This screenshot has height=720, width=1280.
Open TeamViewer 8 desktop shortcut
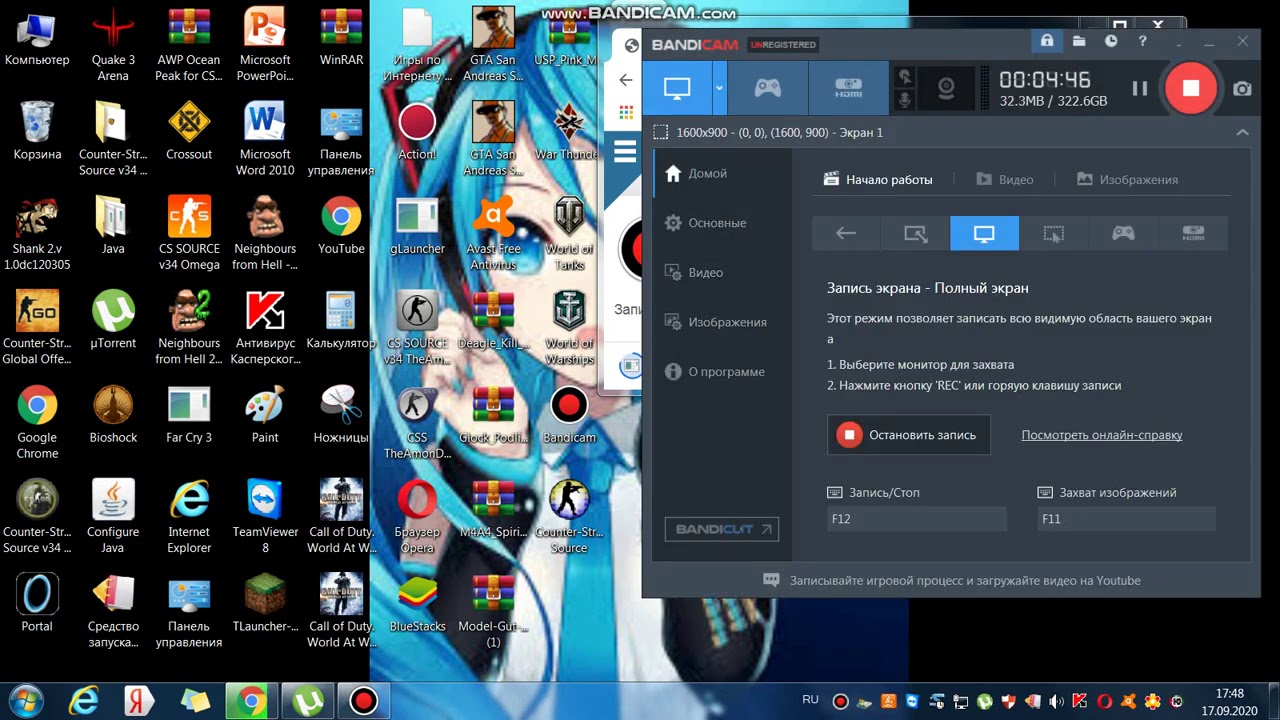pos(265,515)
